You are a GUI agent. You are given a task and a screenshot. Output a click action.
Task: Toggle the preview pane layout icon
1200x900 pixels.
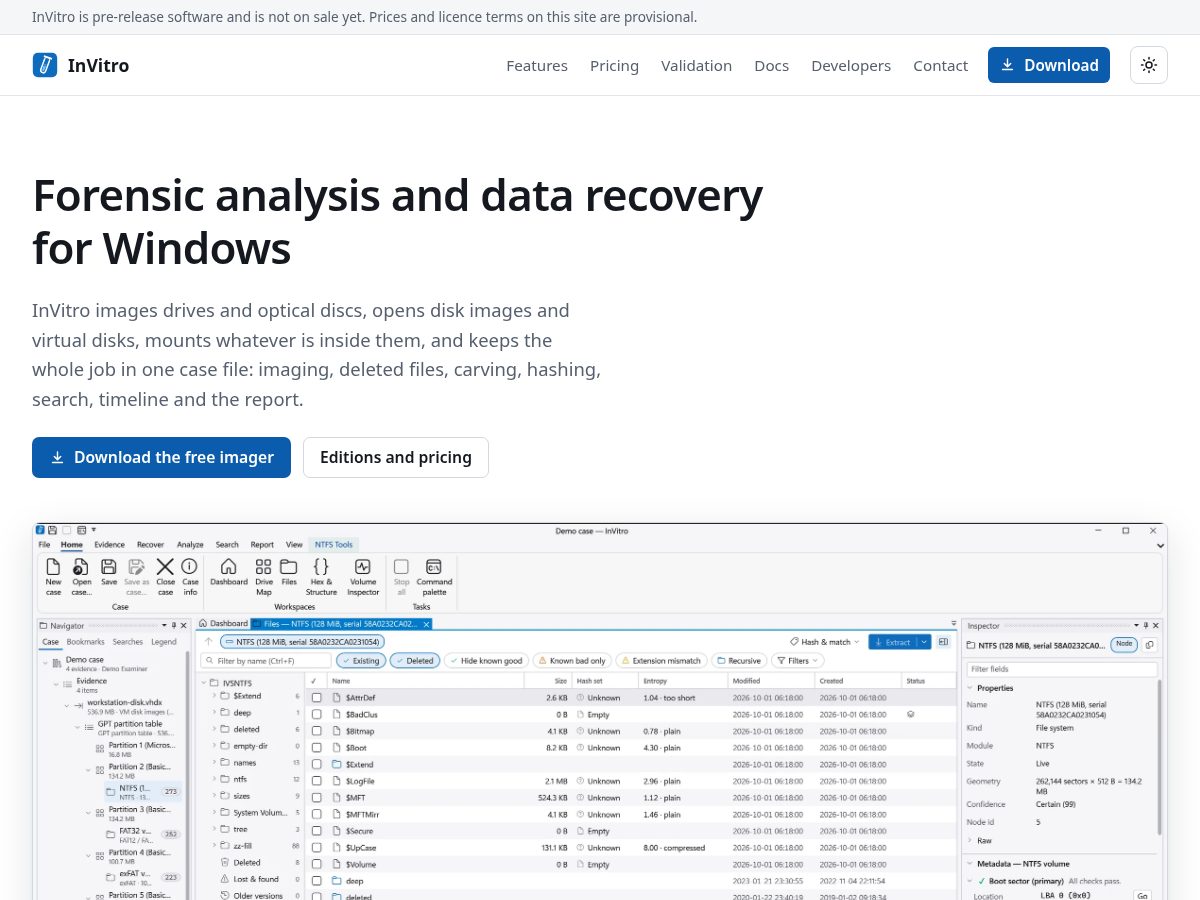[x=943, y=642]
